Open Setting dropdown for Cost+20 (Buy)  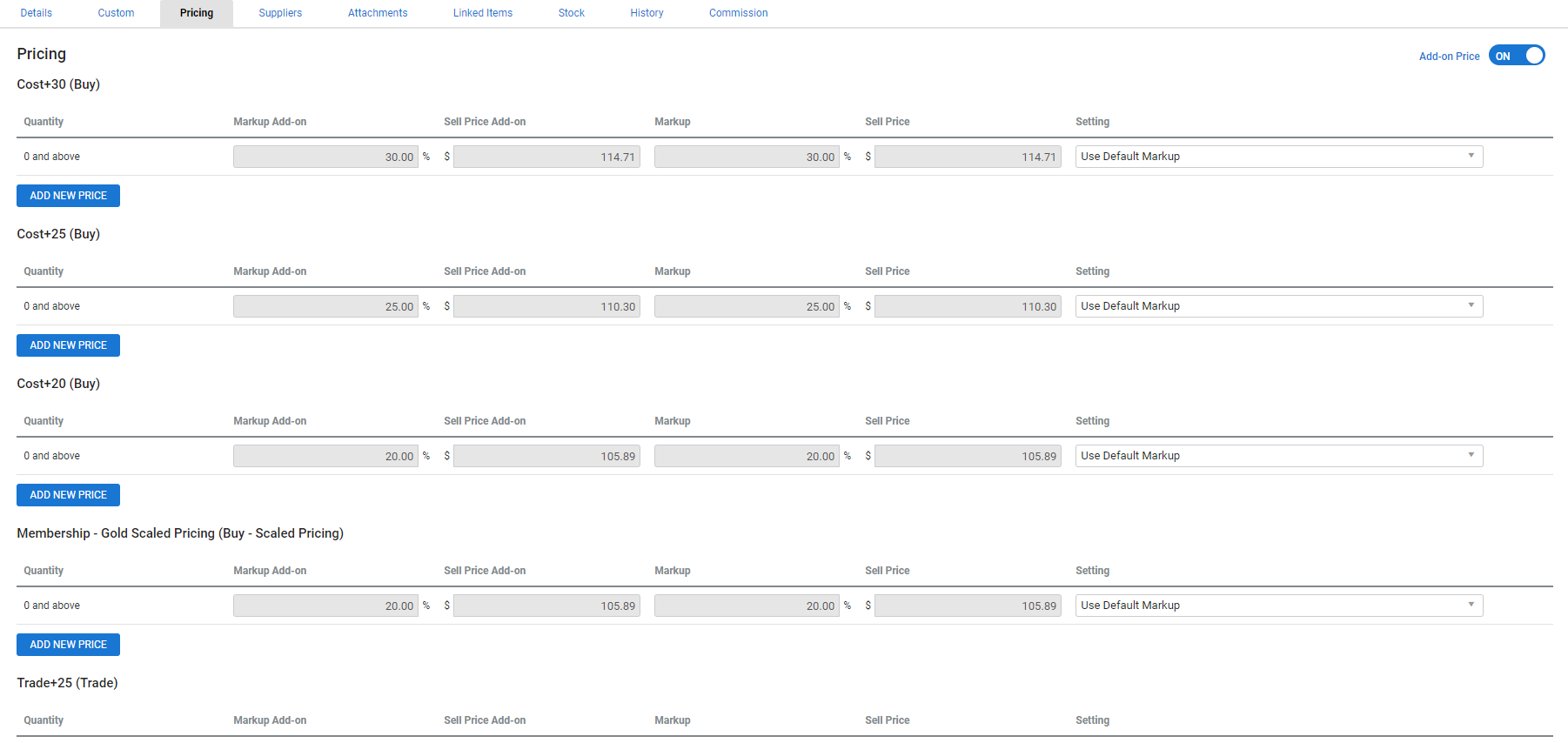1278,456
